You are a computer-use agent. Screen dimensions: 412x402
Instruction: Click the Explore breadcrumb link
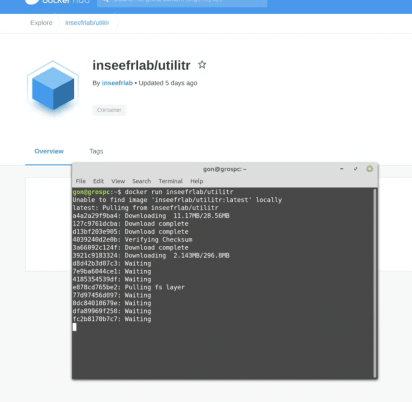click(41, 23)
